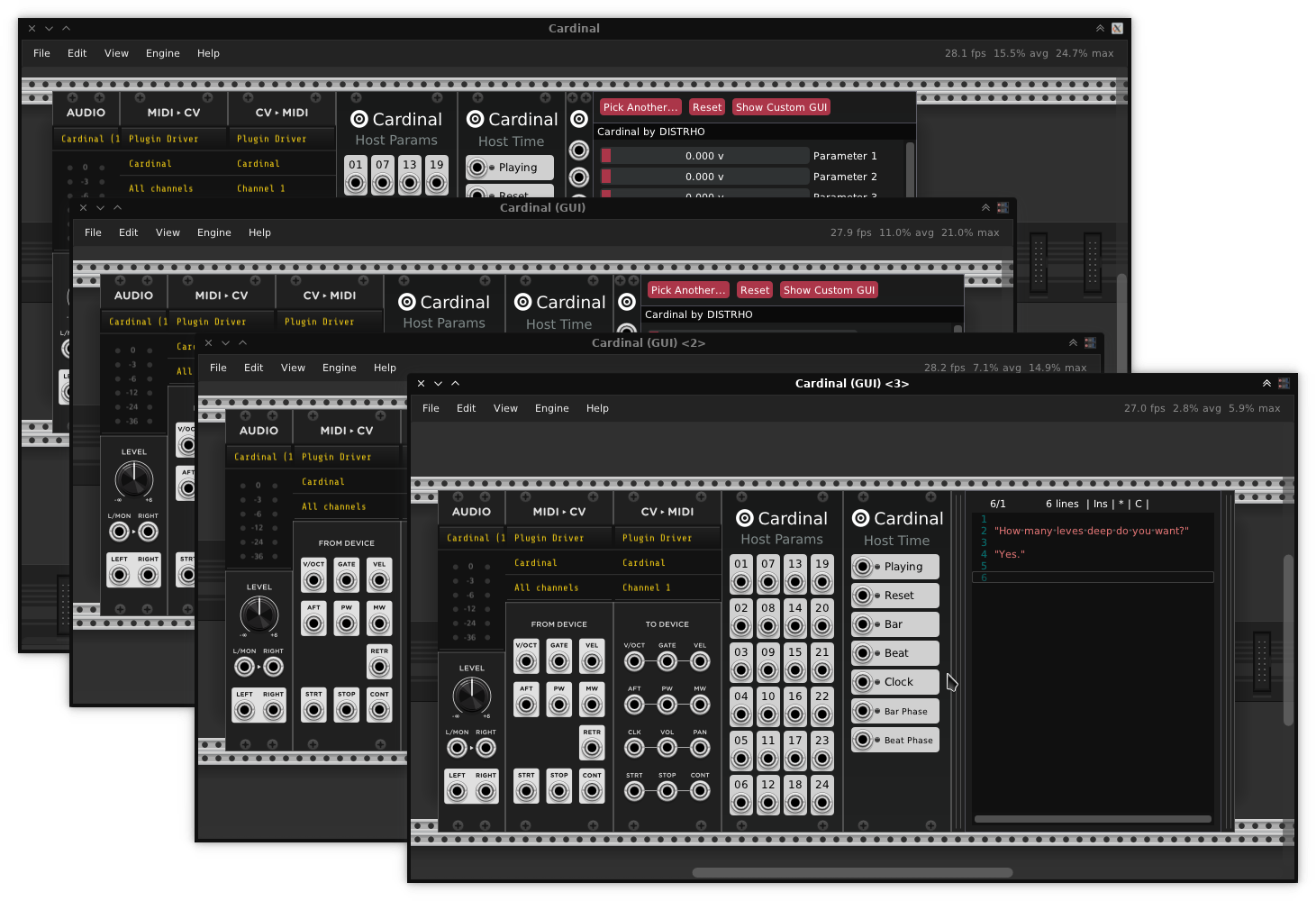This screenshot has width=1316, height=901.
Task: Click To Device STRT jack in Cardinal (GUI) <3>
Action: pyautogui.click(x=635, y=791)
